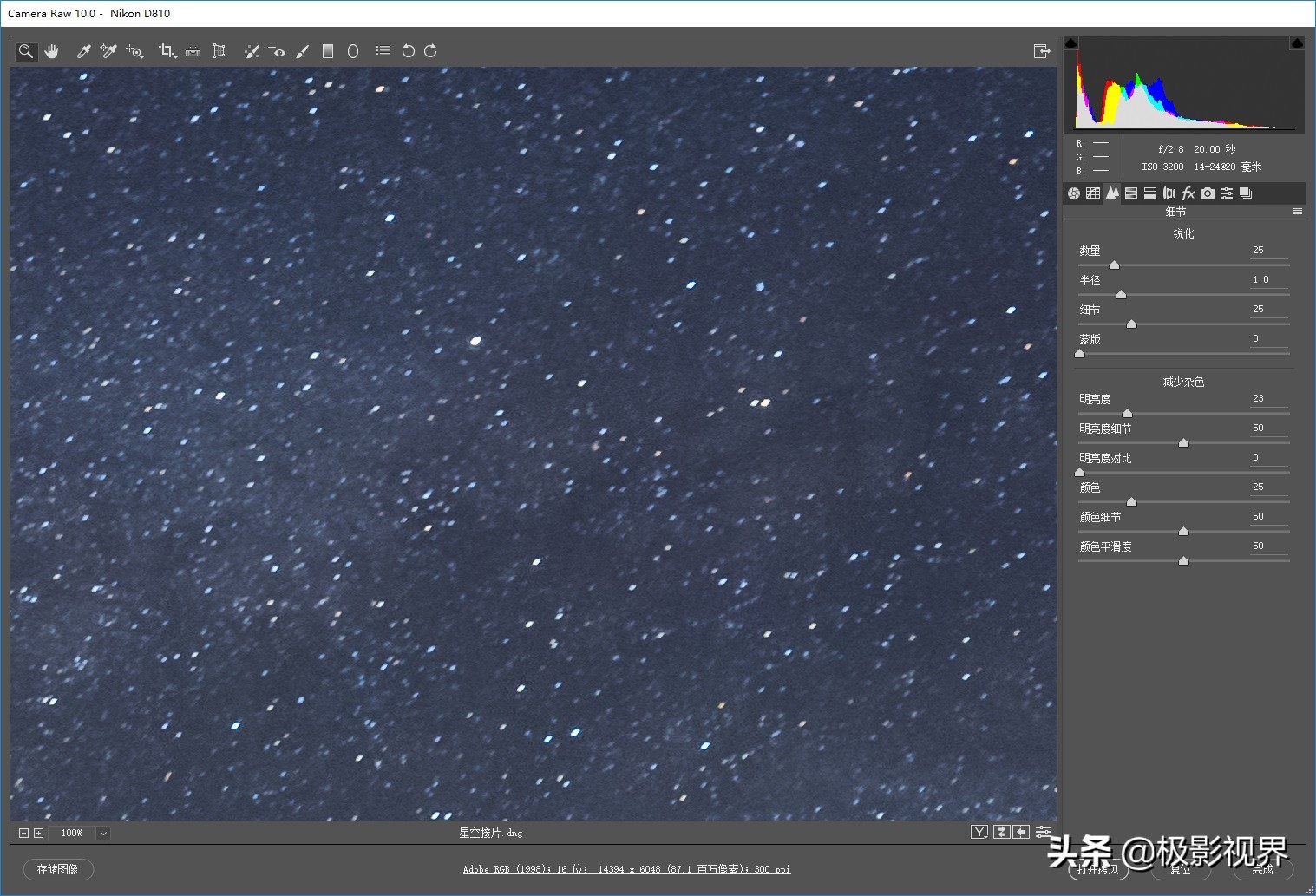Select the White Balance eyedropper tool

(84, 51)
